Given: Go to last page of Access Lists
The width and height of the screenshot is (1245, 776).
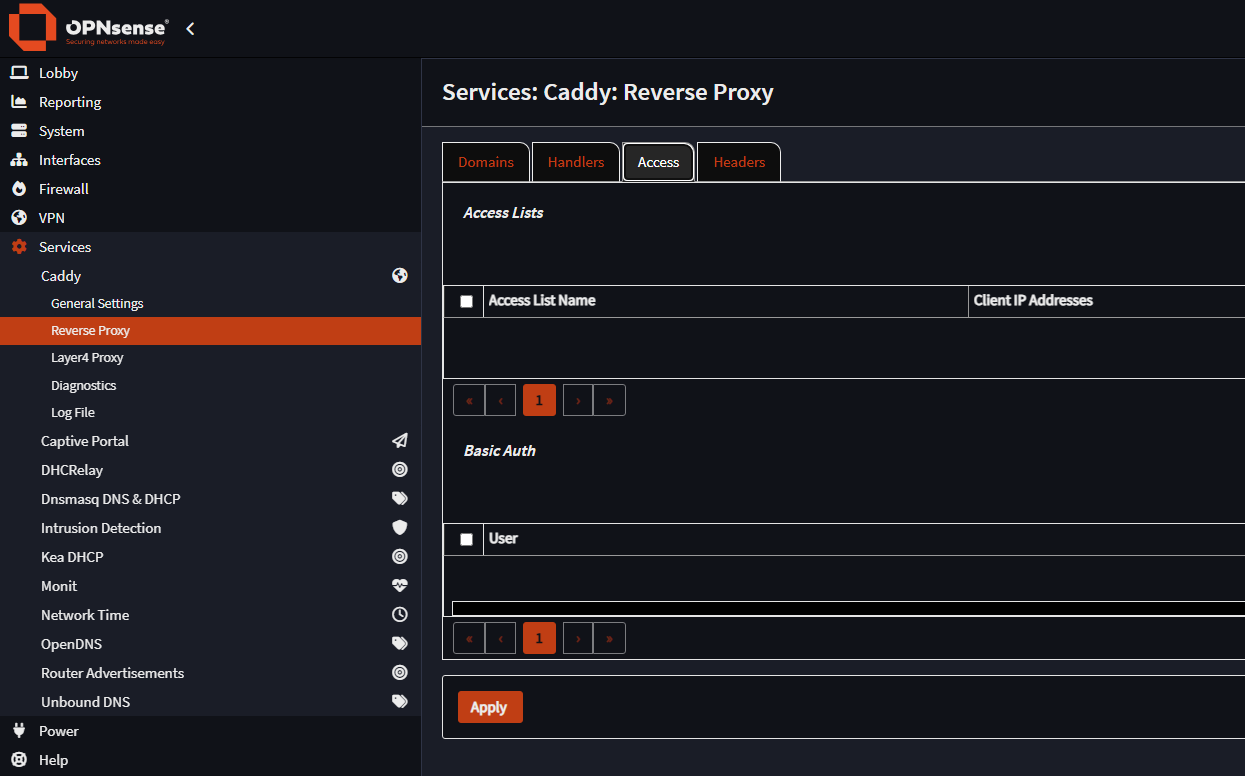Looking at the screenshot, I should [x=609, y=400].
